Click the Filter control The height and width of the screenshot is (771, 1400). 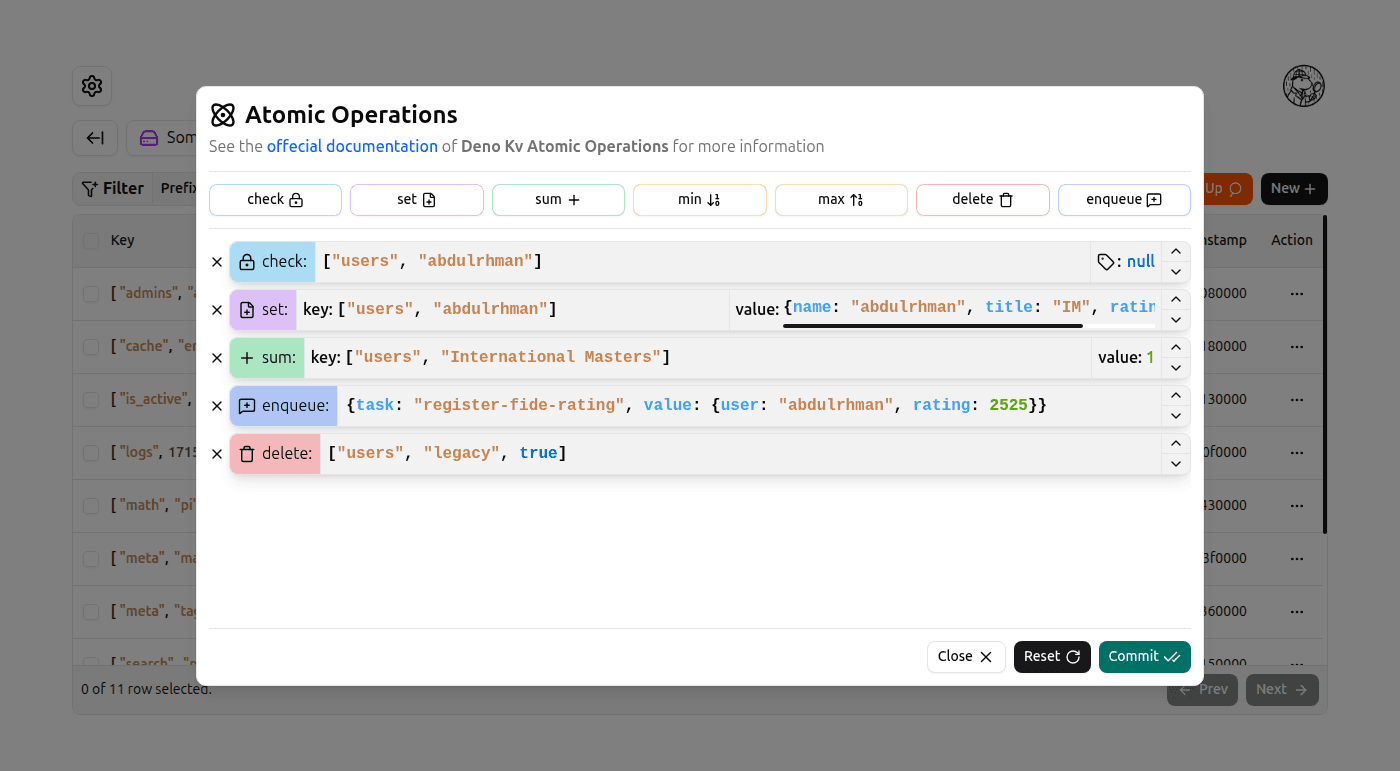click(x=111, y=188)
